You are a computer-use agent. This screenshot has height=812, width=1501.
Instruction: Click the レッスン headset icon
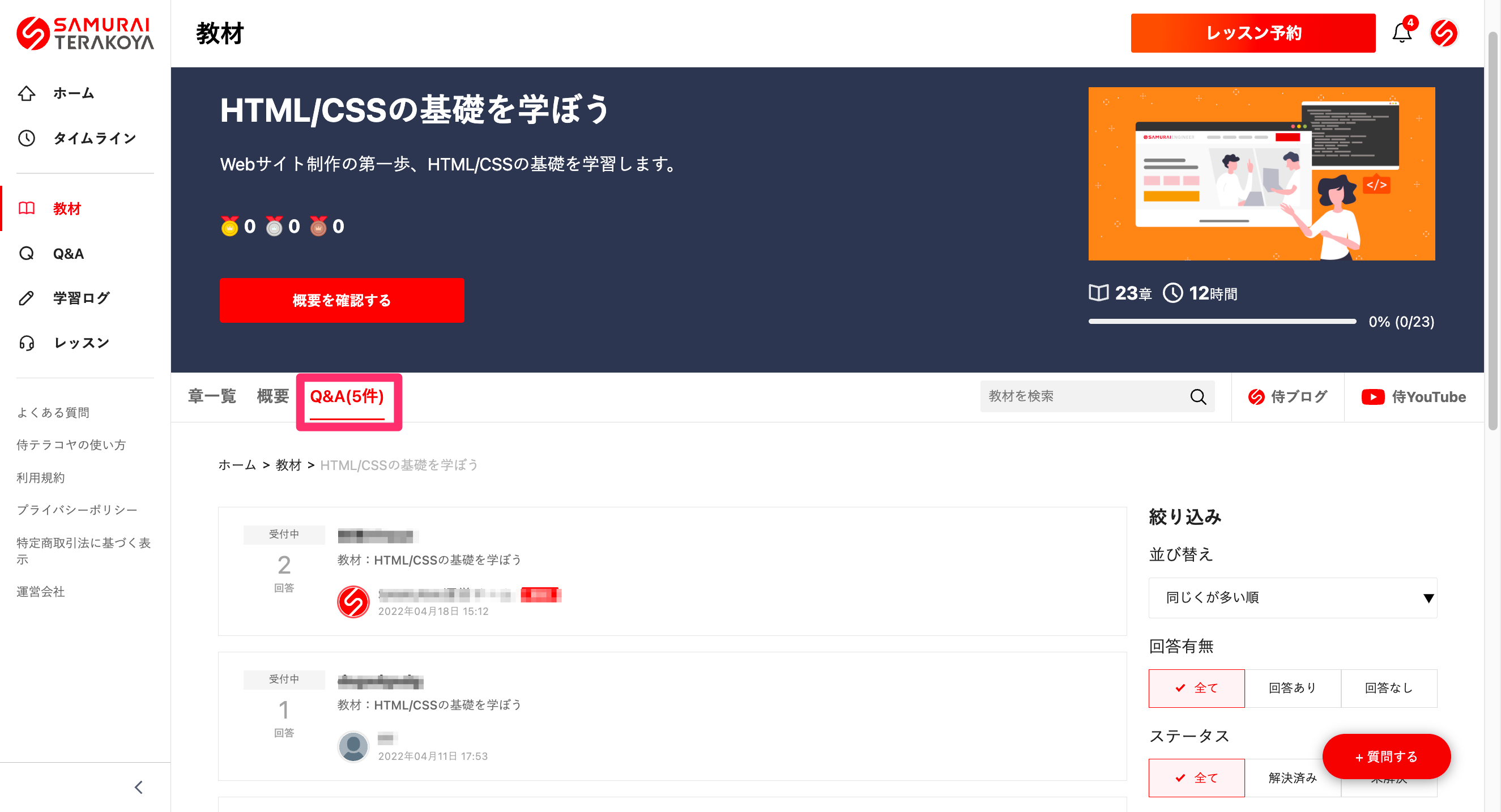(27, 343)
